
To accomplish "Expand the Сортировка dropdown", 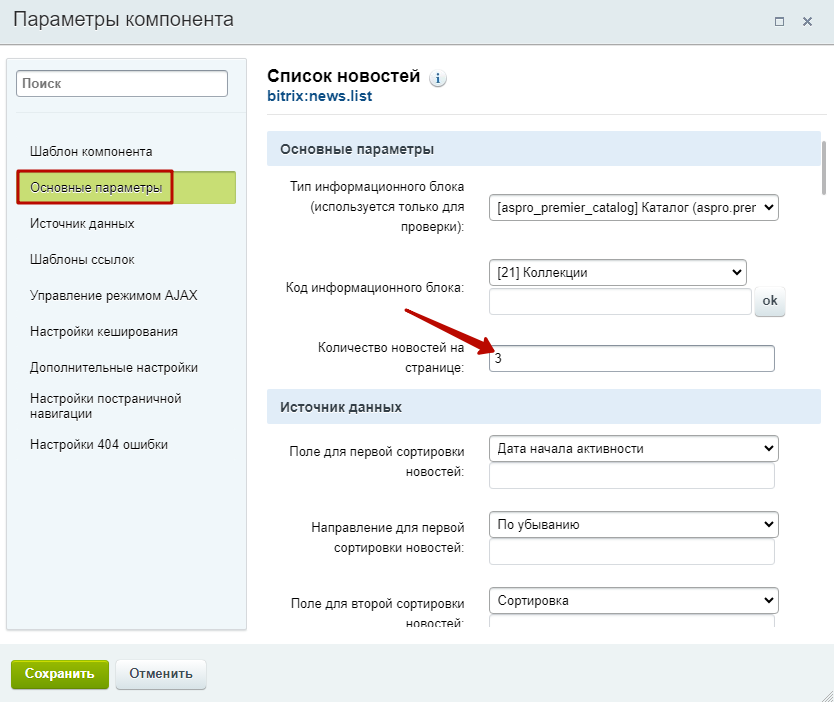I will click(633, 600).
